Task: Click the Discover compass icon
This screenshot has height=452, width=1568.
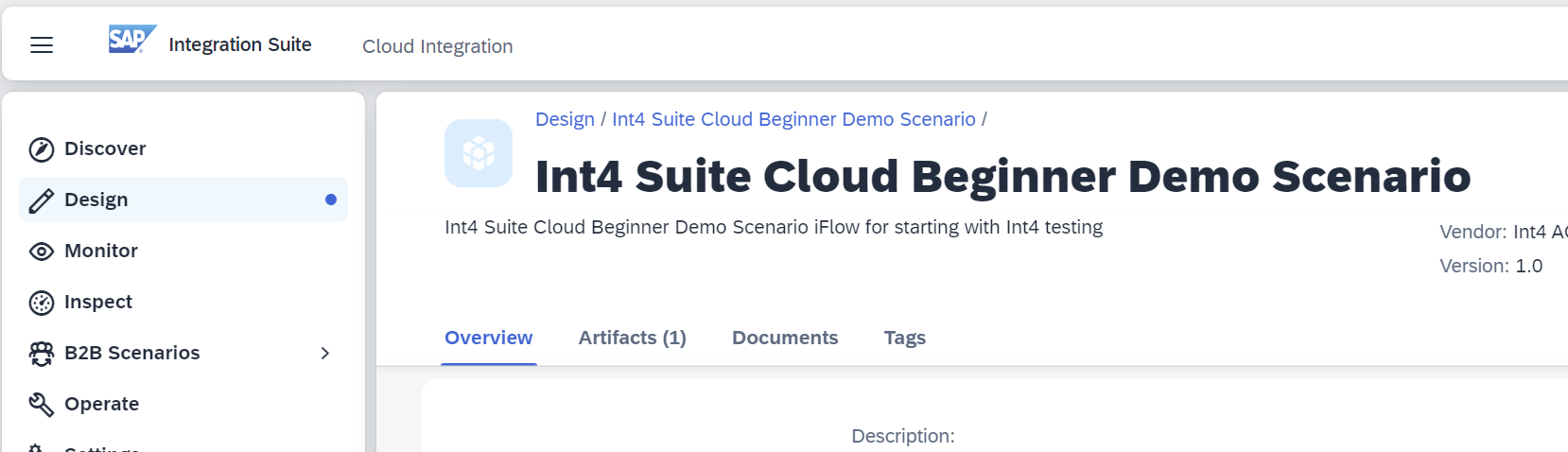Action: tap(42, 149)
